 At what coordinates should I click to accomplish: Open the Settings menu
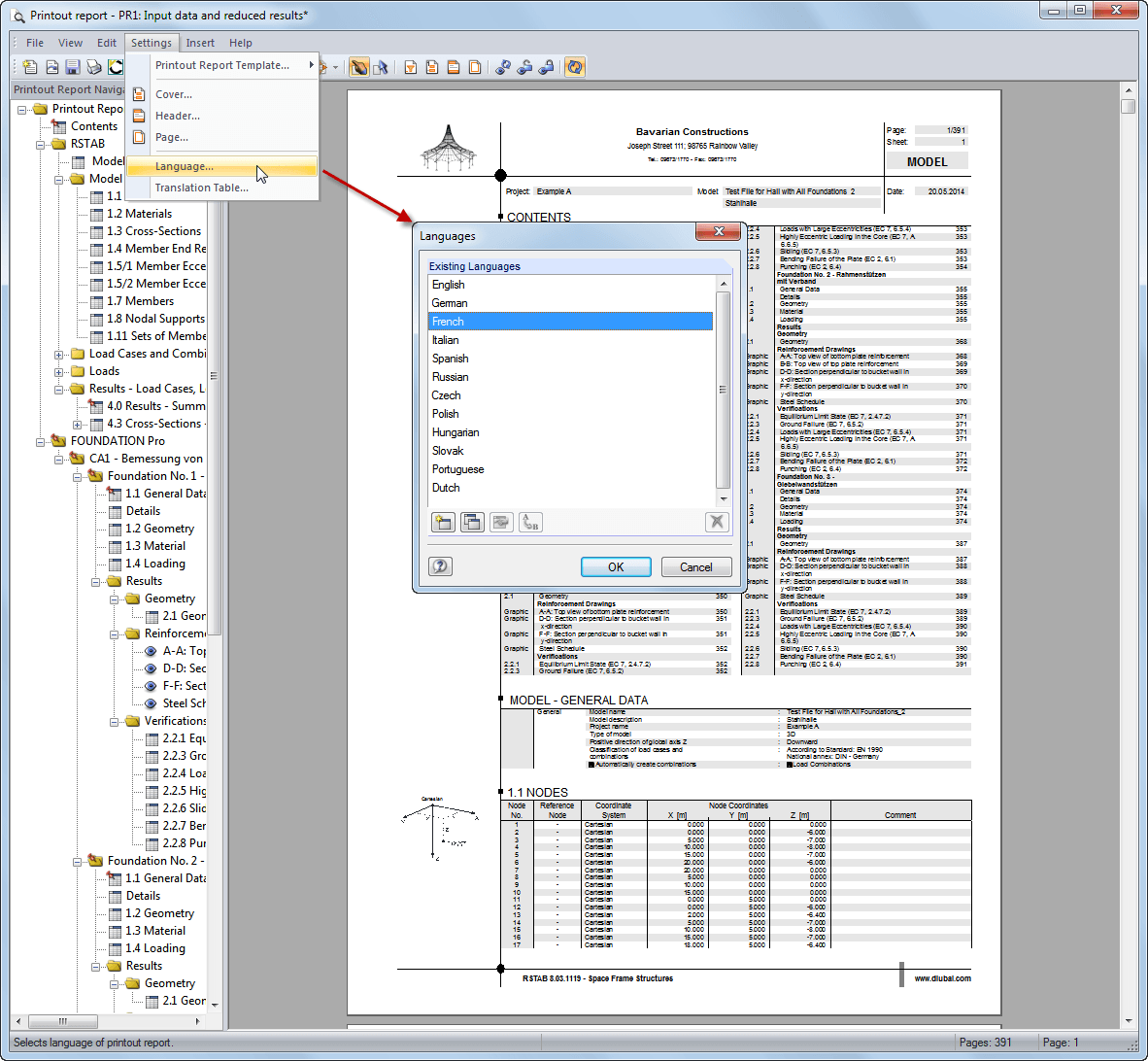[x=152, y=42]
